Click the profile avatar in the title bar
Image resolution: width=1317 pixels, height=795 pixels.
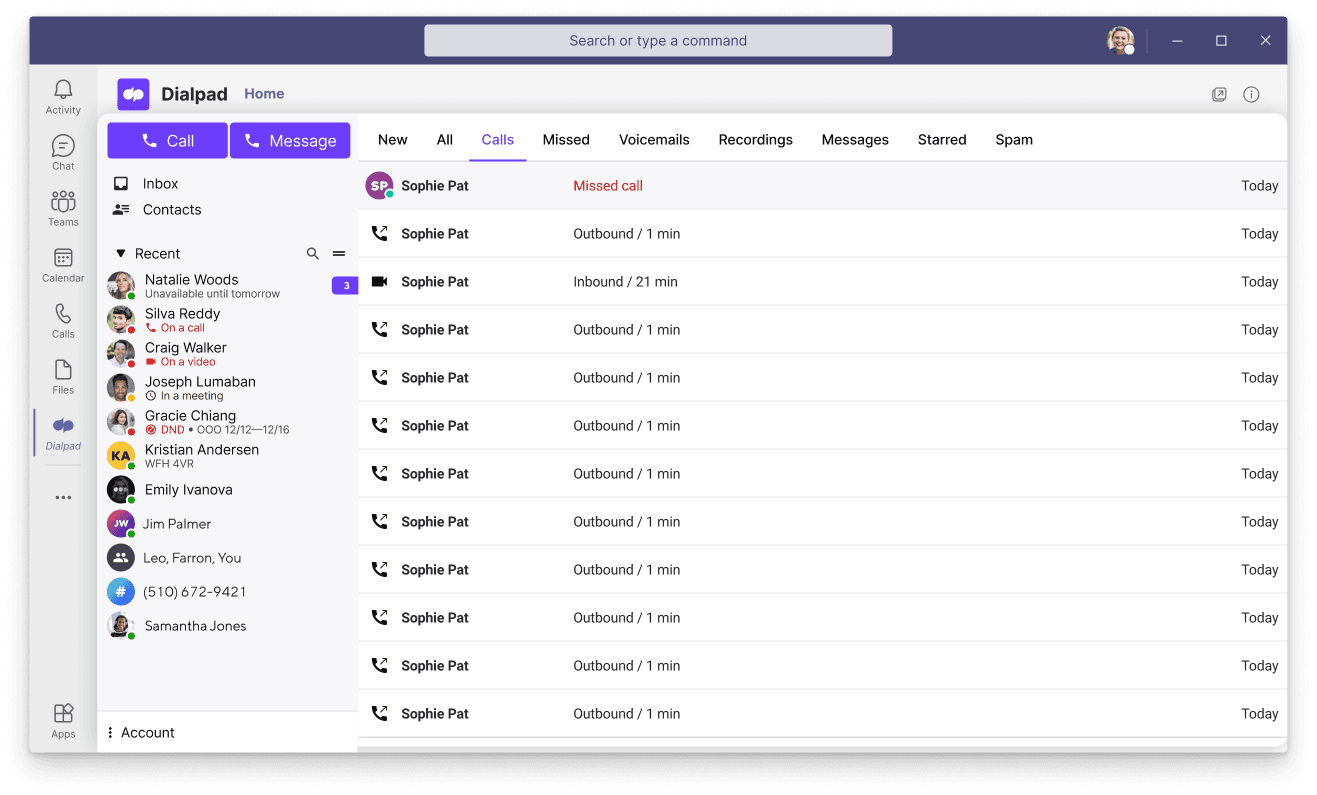[x=1120, y=40]
